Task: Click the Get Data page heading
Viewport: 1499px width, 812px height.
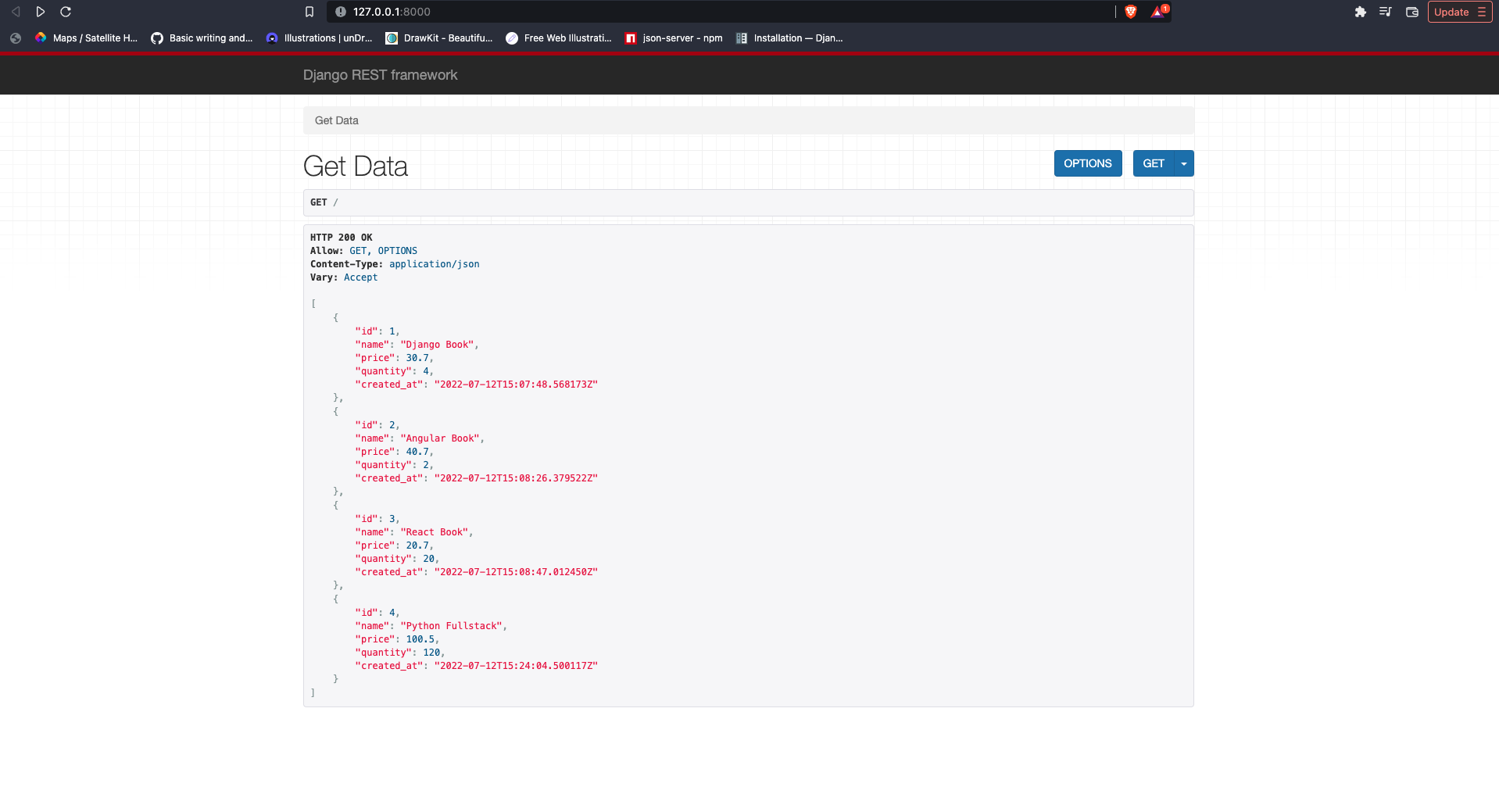Action: (x=356, y=166)
